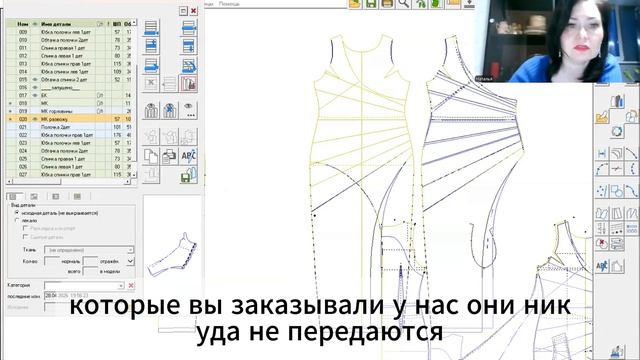Screen dimensions: 640x360
Task: Switch to the first properties tab icon
Action: [13, 197]
